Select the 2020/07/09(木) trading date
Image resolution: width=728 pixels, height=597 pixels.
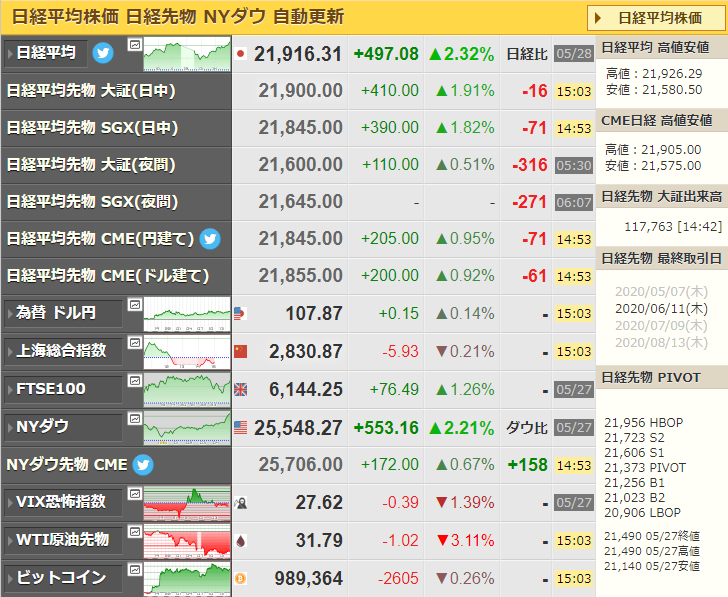[x=661, y=325]
